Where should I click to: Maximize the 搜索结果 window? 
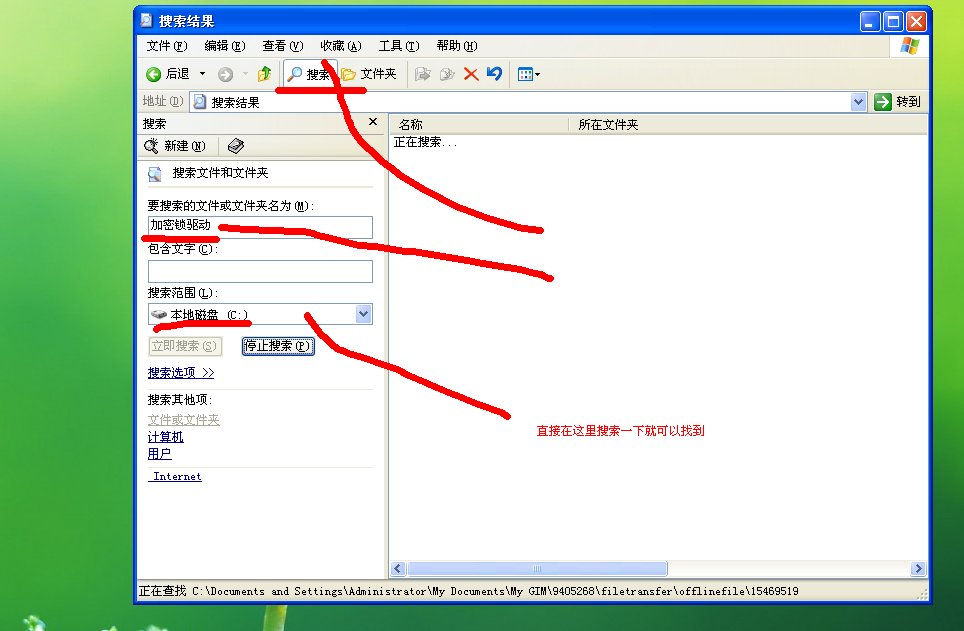click(x=893, y=22)
